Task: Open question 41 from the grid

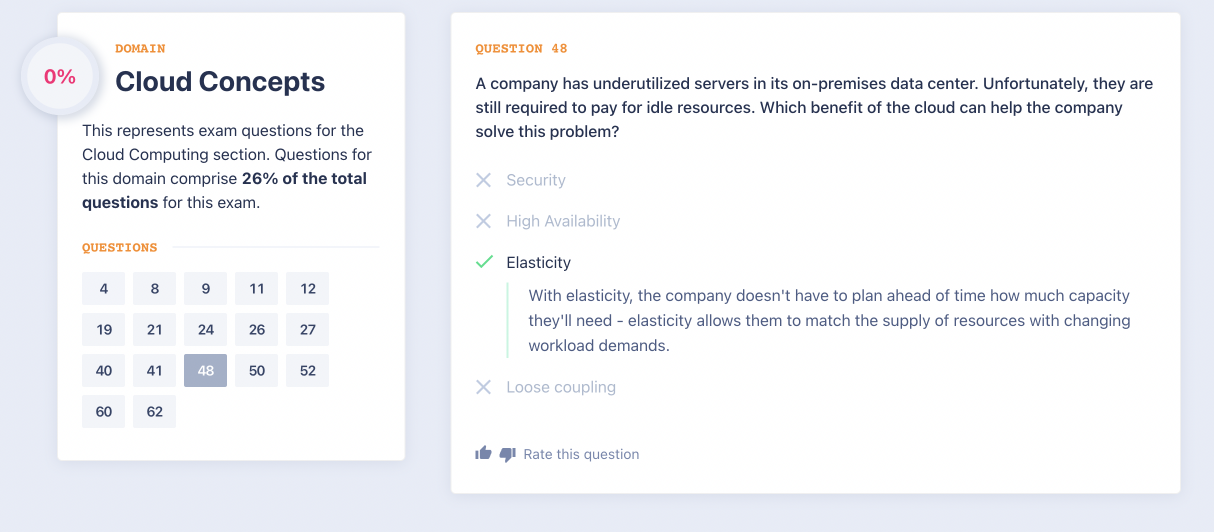Action: 155,370
